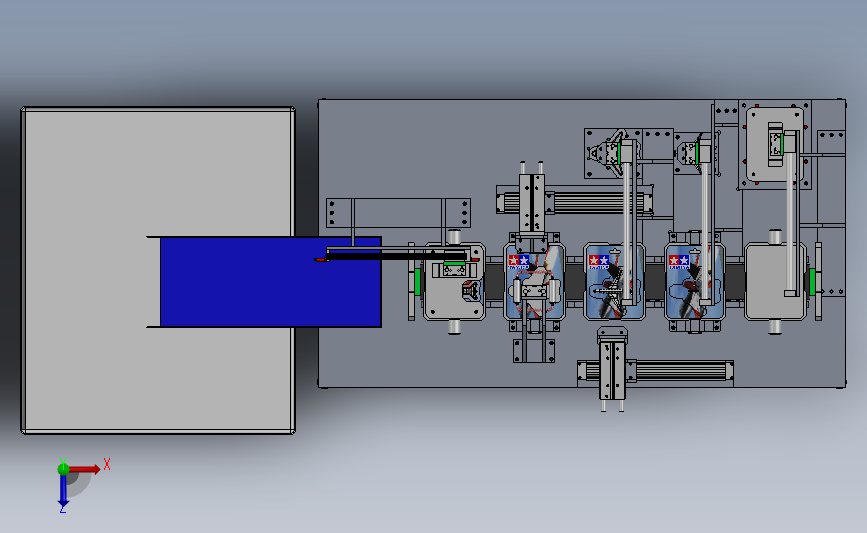Image resolution: width=867 pixels, height=533 pixels.
Task: Select the plain gray case at the conveyor's right end
Action: 775,281
